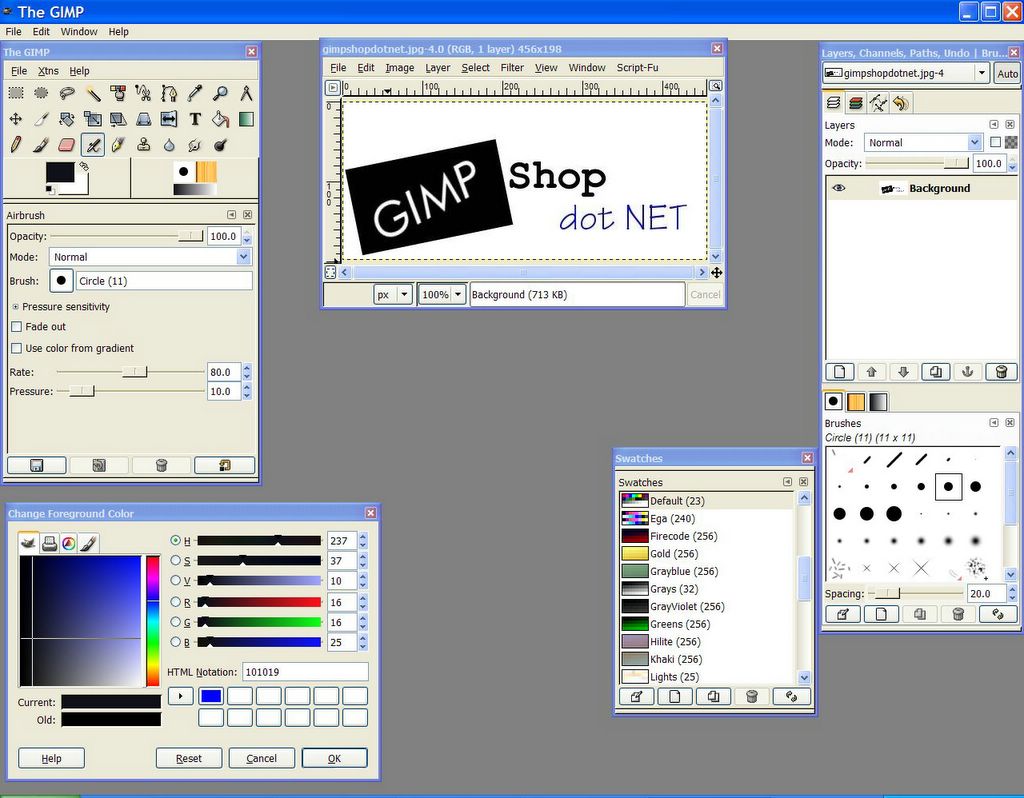
Task: Click delete layer trash icon in Layers
Action: click(x=1001, y=372)
